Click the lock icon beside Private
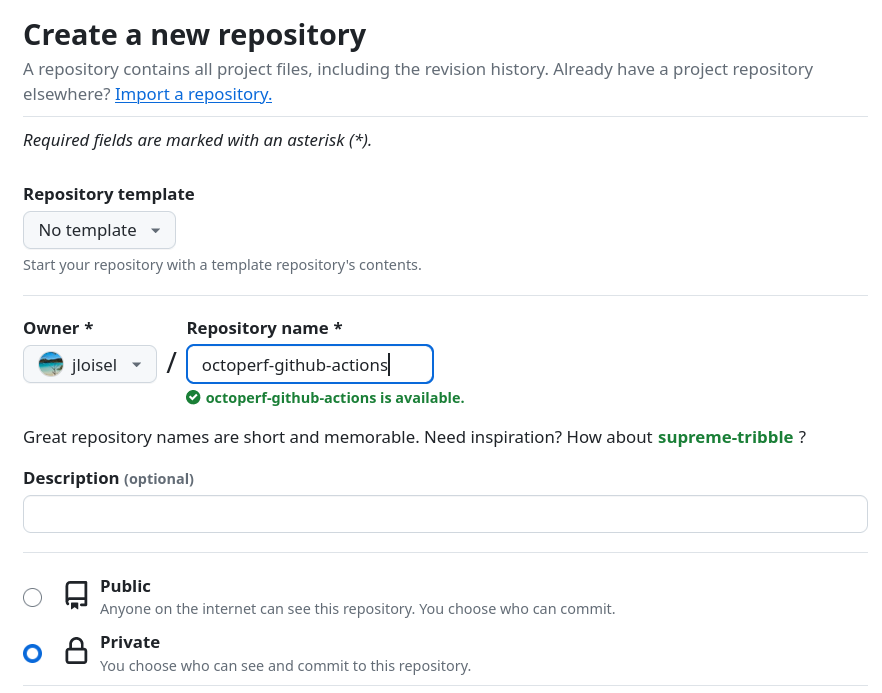The height and width of the screenshot is (693, 882). pyautogui.click(x=75, y=652)
